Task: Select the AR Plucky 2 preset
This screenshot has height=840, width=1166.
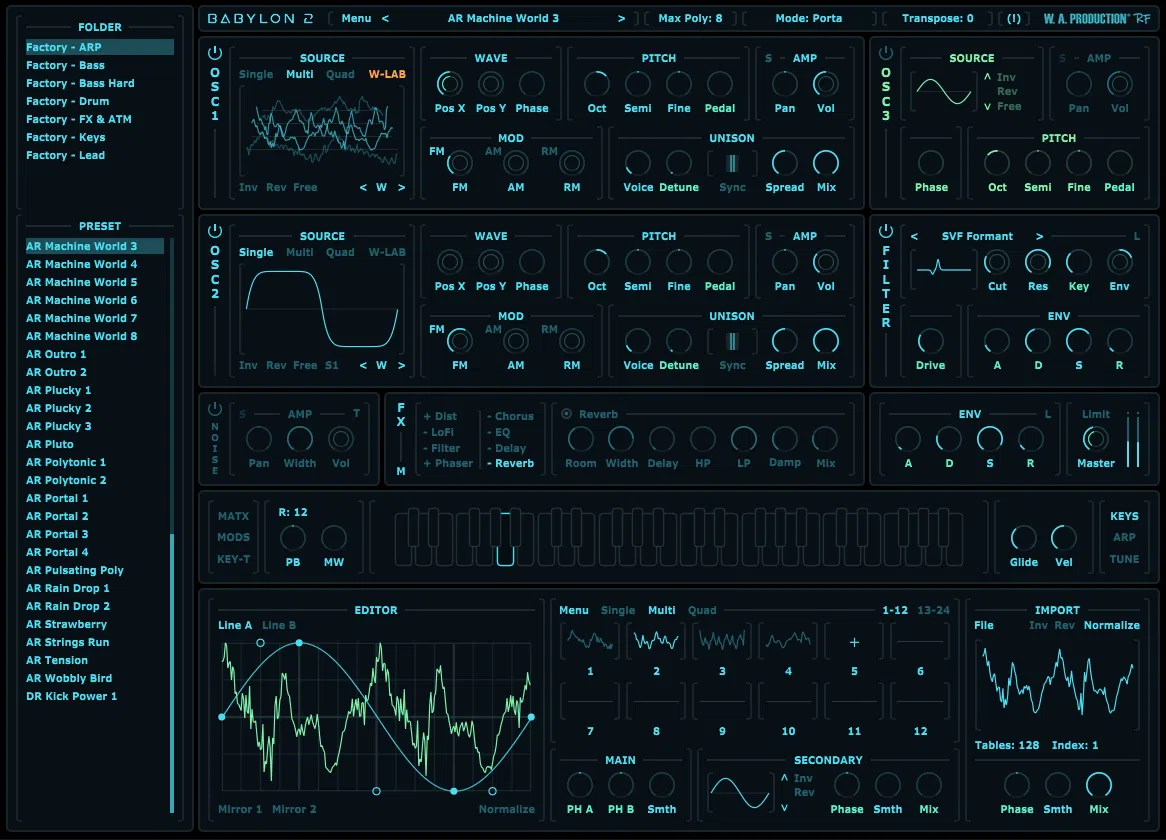Action: [x=59, y=408]
